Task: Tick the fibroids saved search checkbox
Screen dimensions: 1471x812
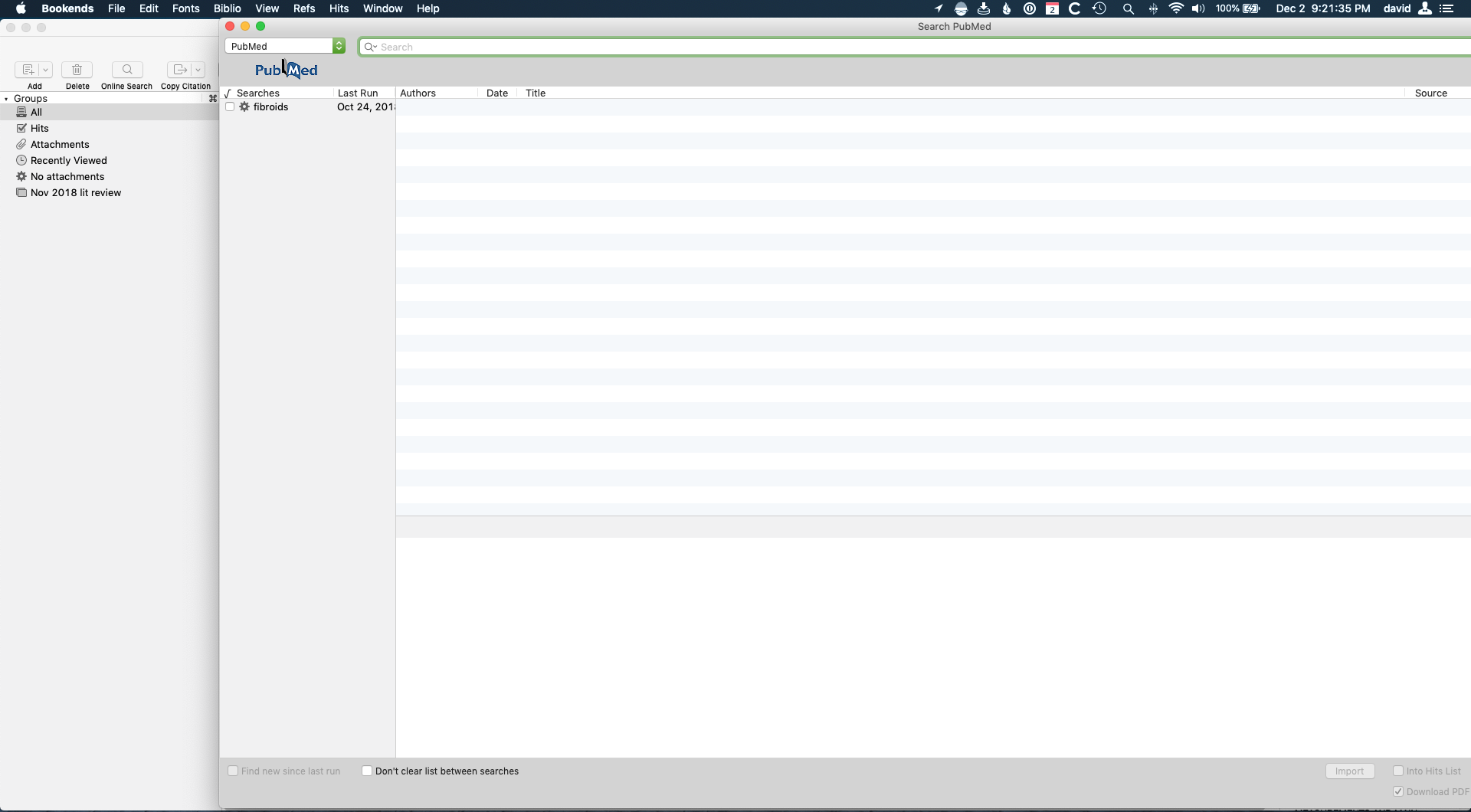Action: pos(230,107)
